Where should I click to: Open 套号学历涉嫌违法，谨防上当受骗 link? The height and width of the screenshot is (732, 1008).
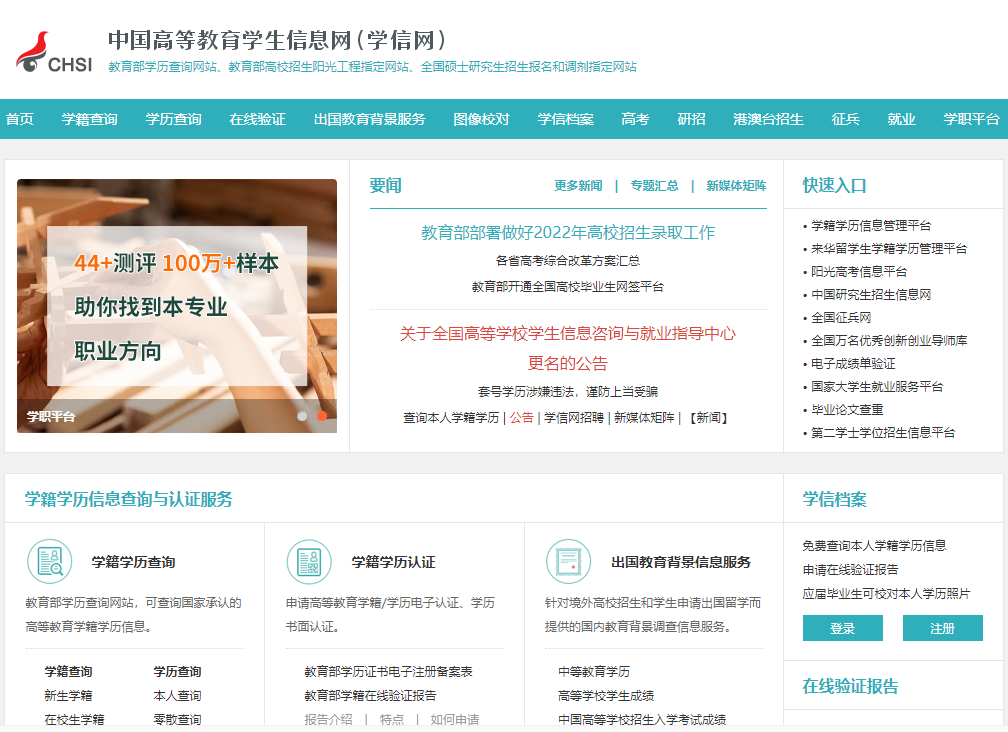click(x=568, y=391)
